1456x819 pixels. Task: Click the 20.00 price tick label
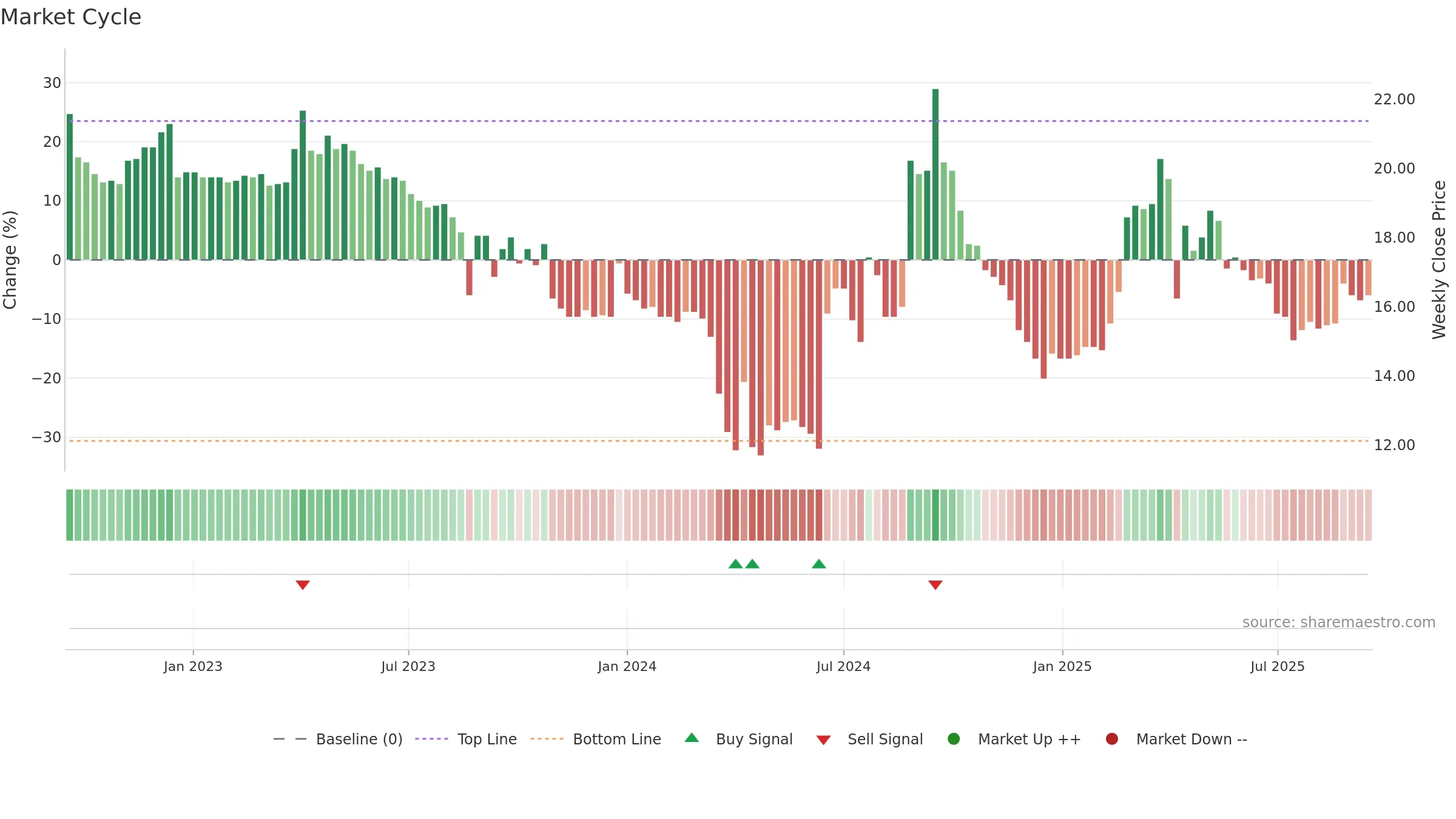[x=1394, y=169]
